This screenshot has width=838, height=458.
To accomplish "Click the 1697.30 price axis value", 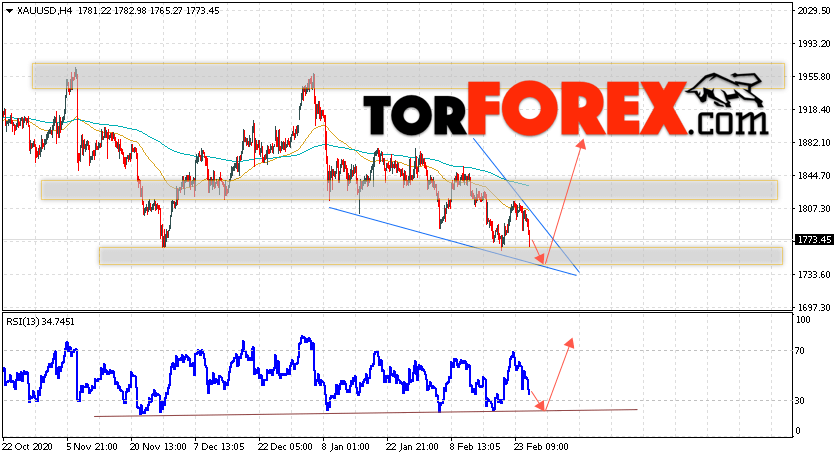I will pyautogui.click(x=814, y=308).
